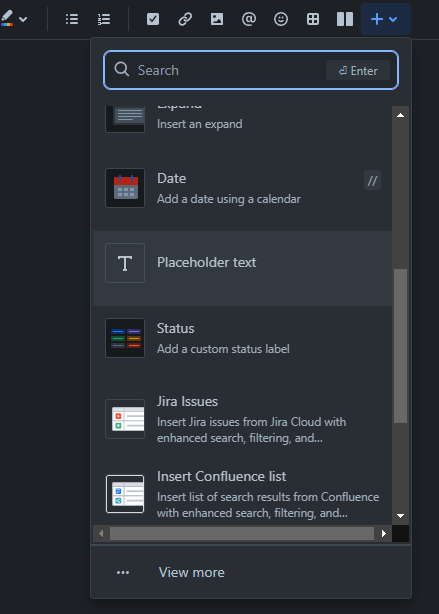Insert a numbered list

pos(104,19)
